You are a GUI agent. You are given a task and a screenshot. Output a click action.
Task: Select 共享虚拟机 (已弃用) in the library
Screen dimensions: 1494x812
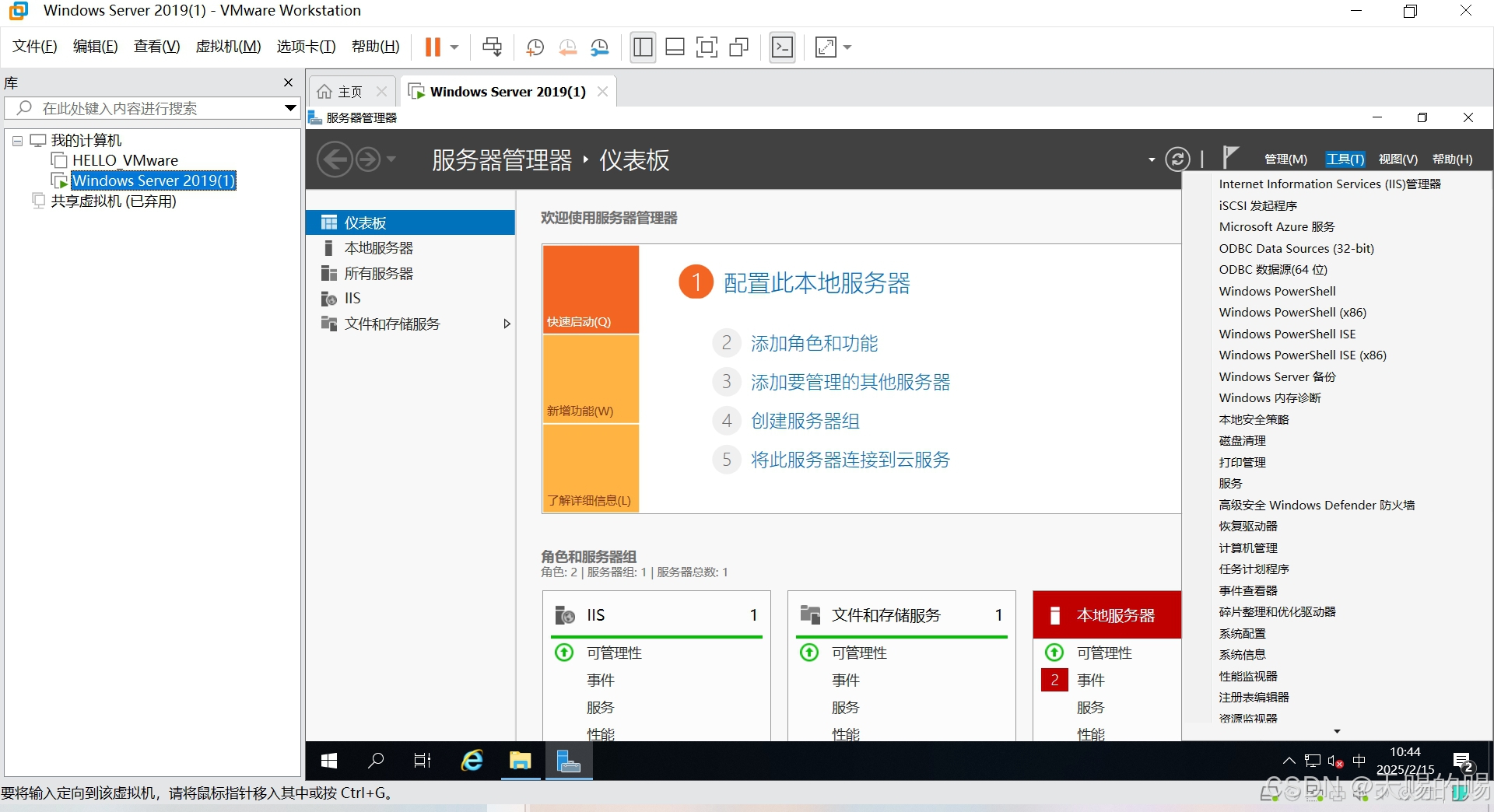click(x=114, y=201)
